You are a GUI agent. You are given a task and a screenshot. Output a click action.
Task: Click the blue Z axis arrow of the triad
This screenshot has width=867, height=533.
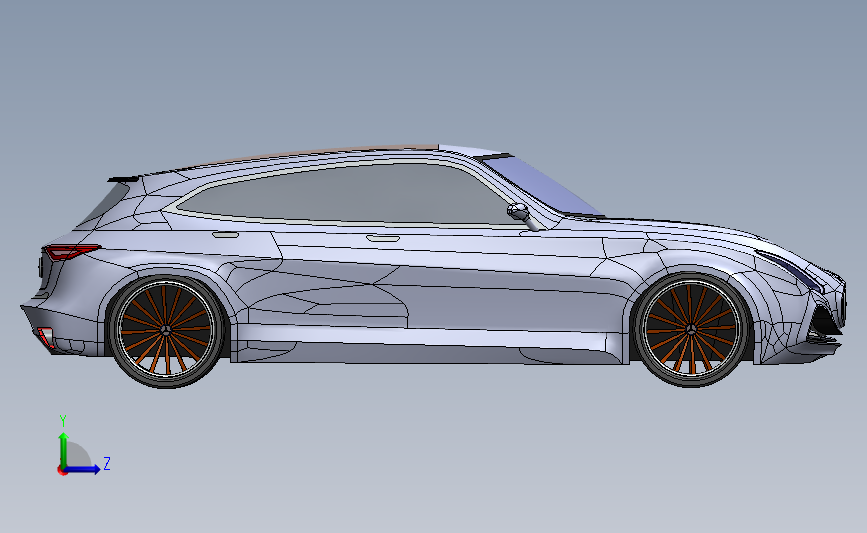[x=83, y=469]
